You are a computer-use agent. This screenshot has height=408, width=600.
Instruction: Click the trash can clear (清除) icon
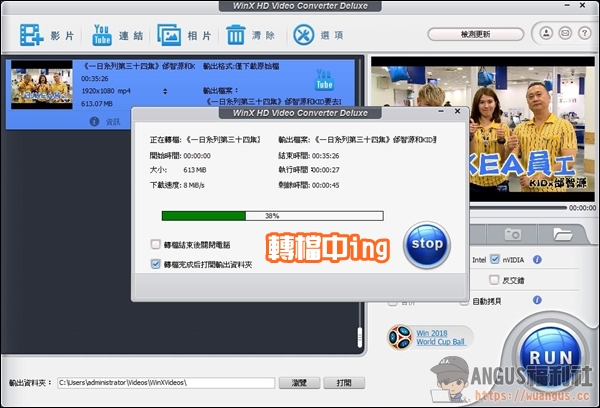pos(236,35)
